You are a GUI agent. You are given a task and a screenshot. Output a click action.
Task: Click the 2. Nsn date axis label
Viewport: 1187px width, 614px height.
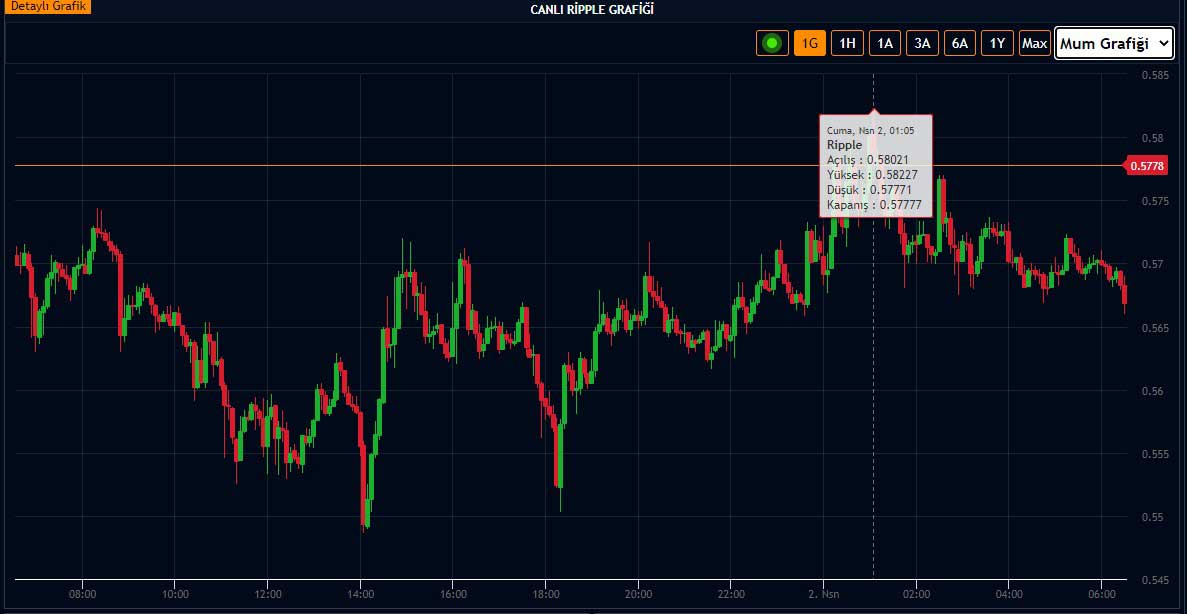pos(824,594)
